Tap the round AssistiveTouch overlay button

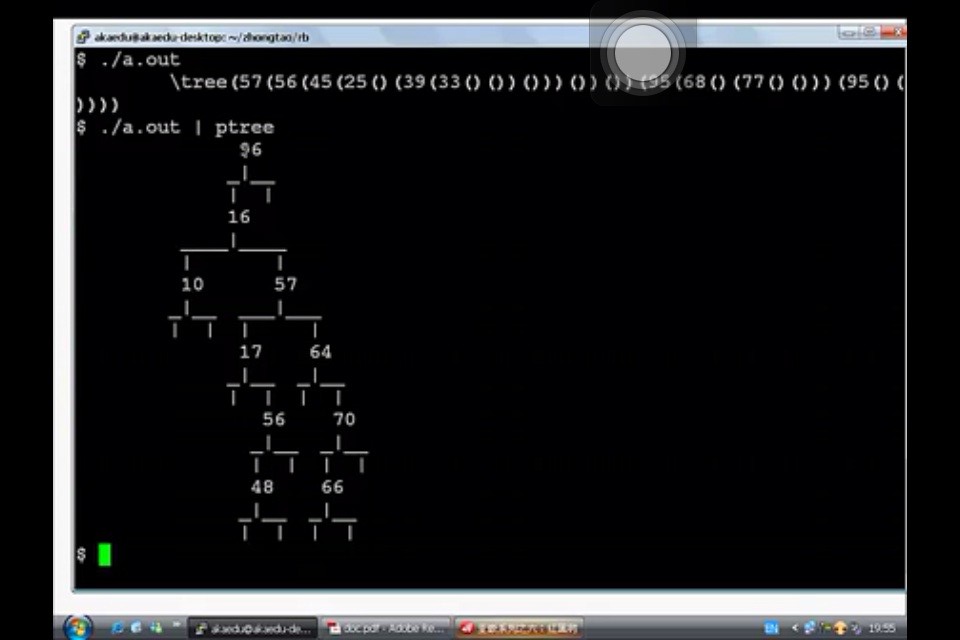coord(642,53)
